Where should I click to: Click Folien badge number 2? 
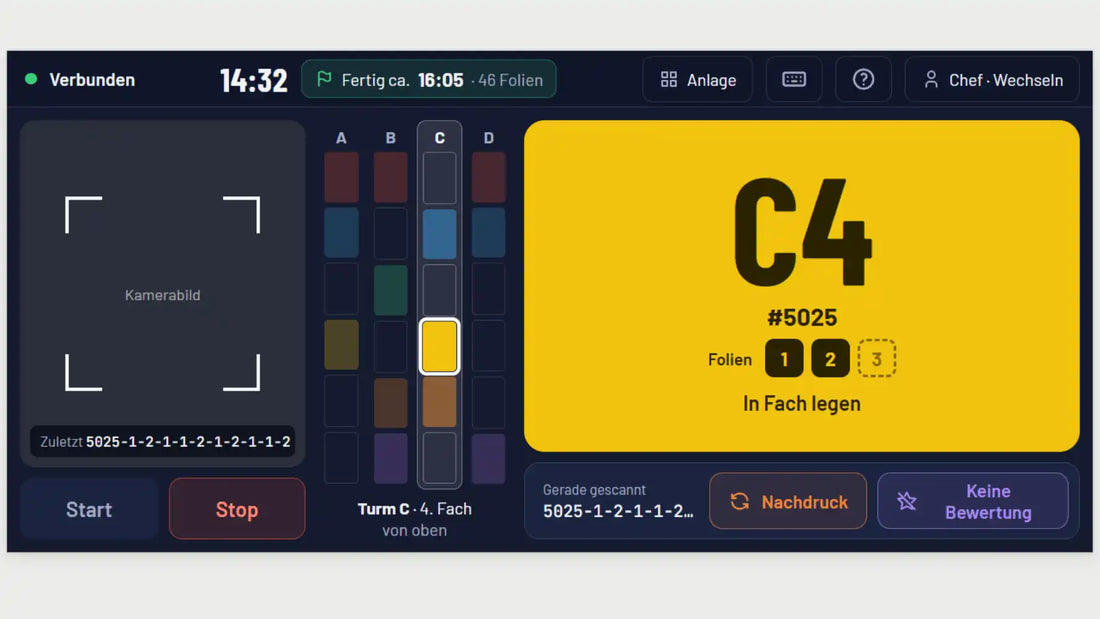830,359
